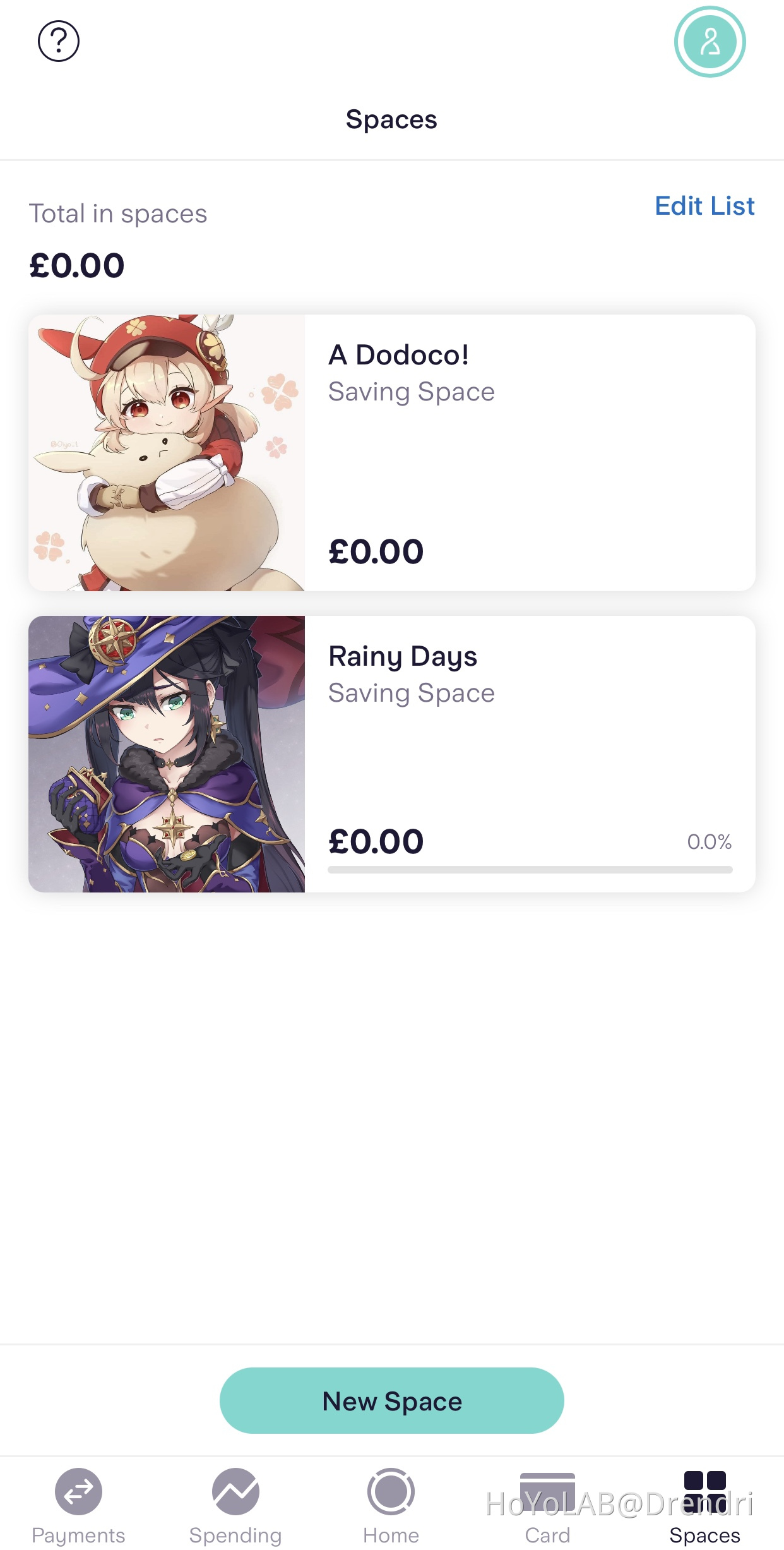Open the help question mark icon
784x1550 pixels.
pos(59,42)
